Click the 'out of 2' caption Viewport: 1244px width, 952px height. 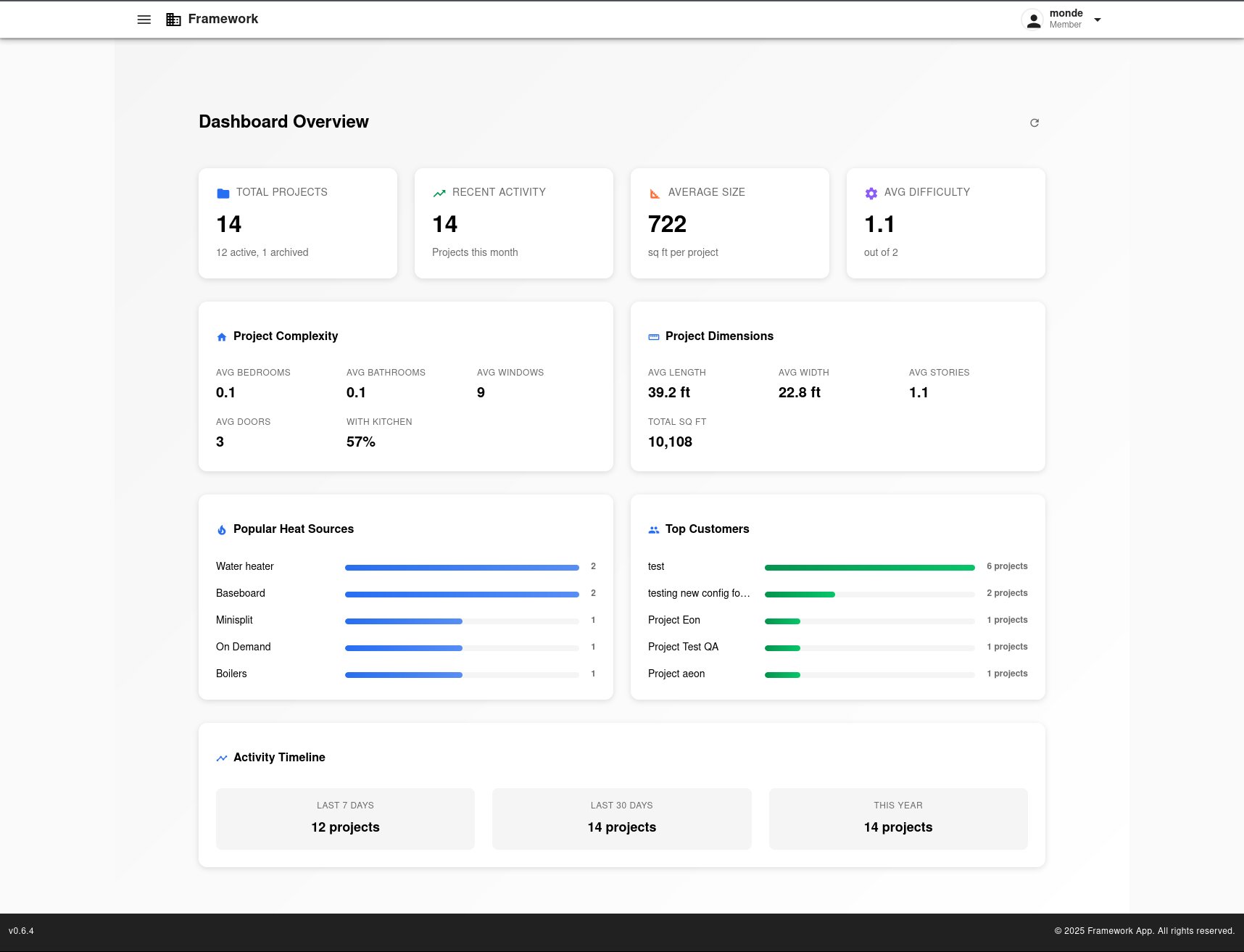[881, 252]
